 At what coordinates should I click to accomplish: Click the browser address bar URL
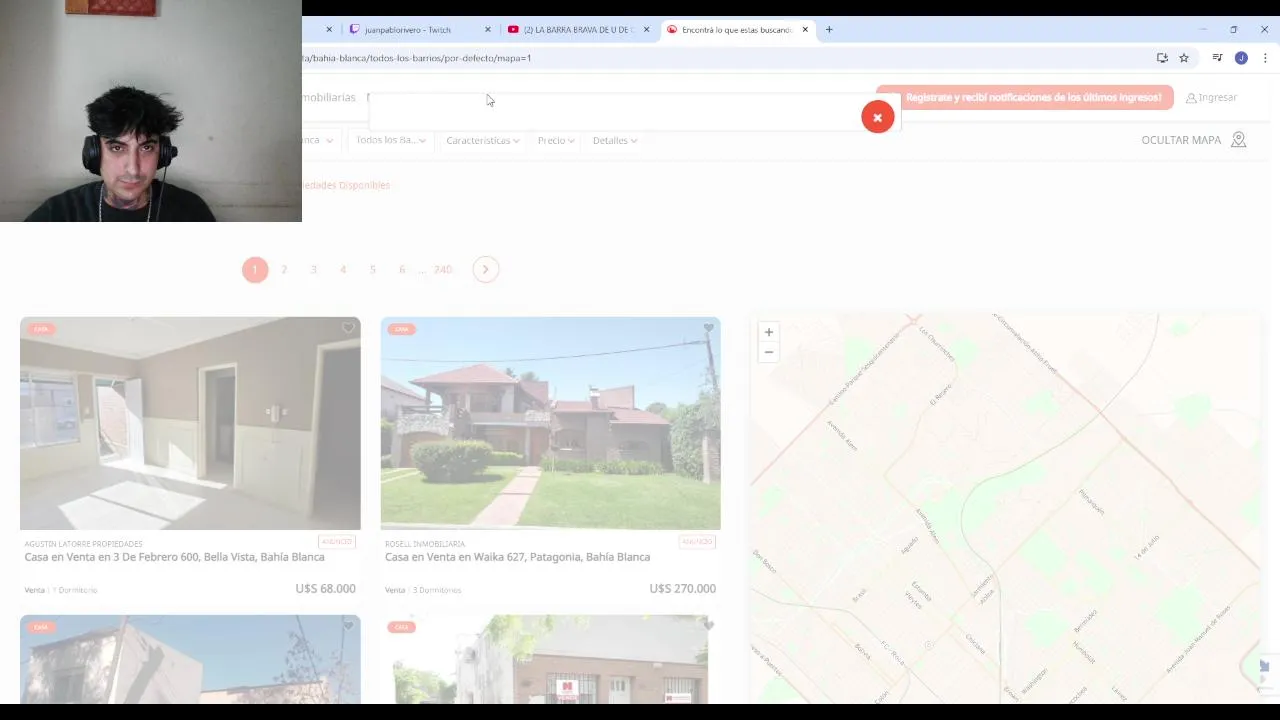pyautogui.click(x=417, y=58)
